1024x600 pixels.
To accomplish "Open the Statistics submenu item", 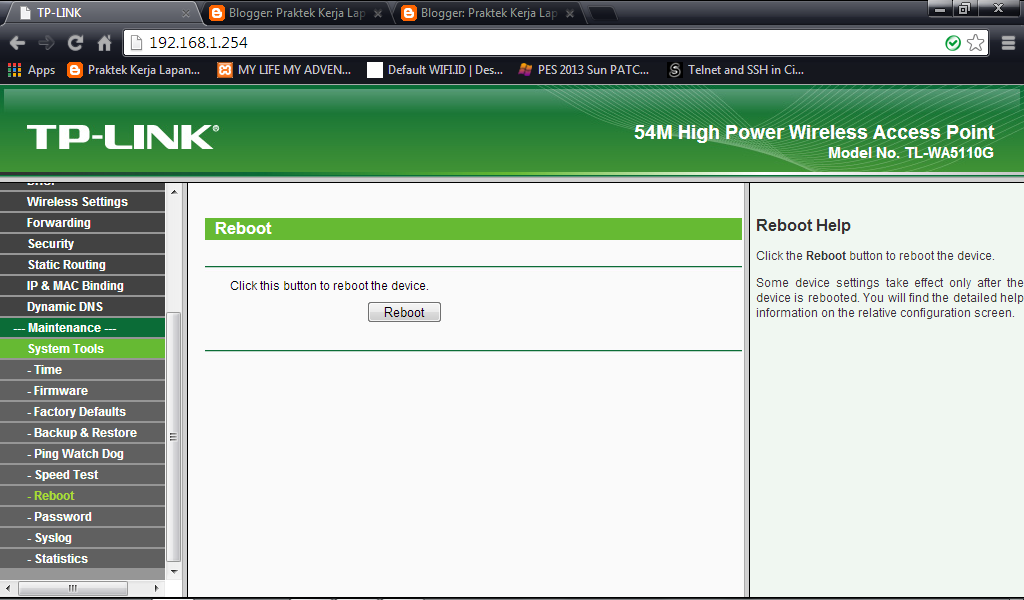I will [82, 558].
